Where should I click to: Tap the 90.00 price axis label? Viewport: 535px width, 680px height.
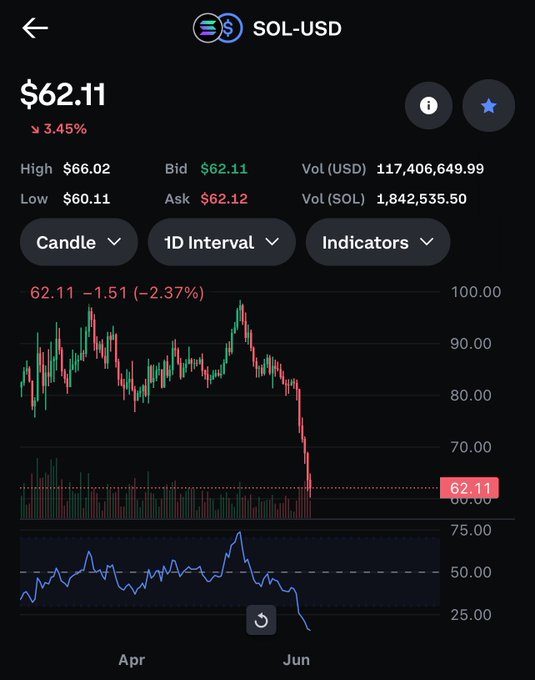click(x=471, y=344)
